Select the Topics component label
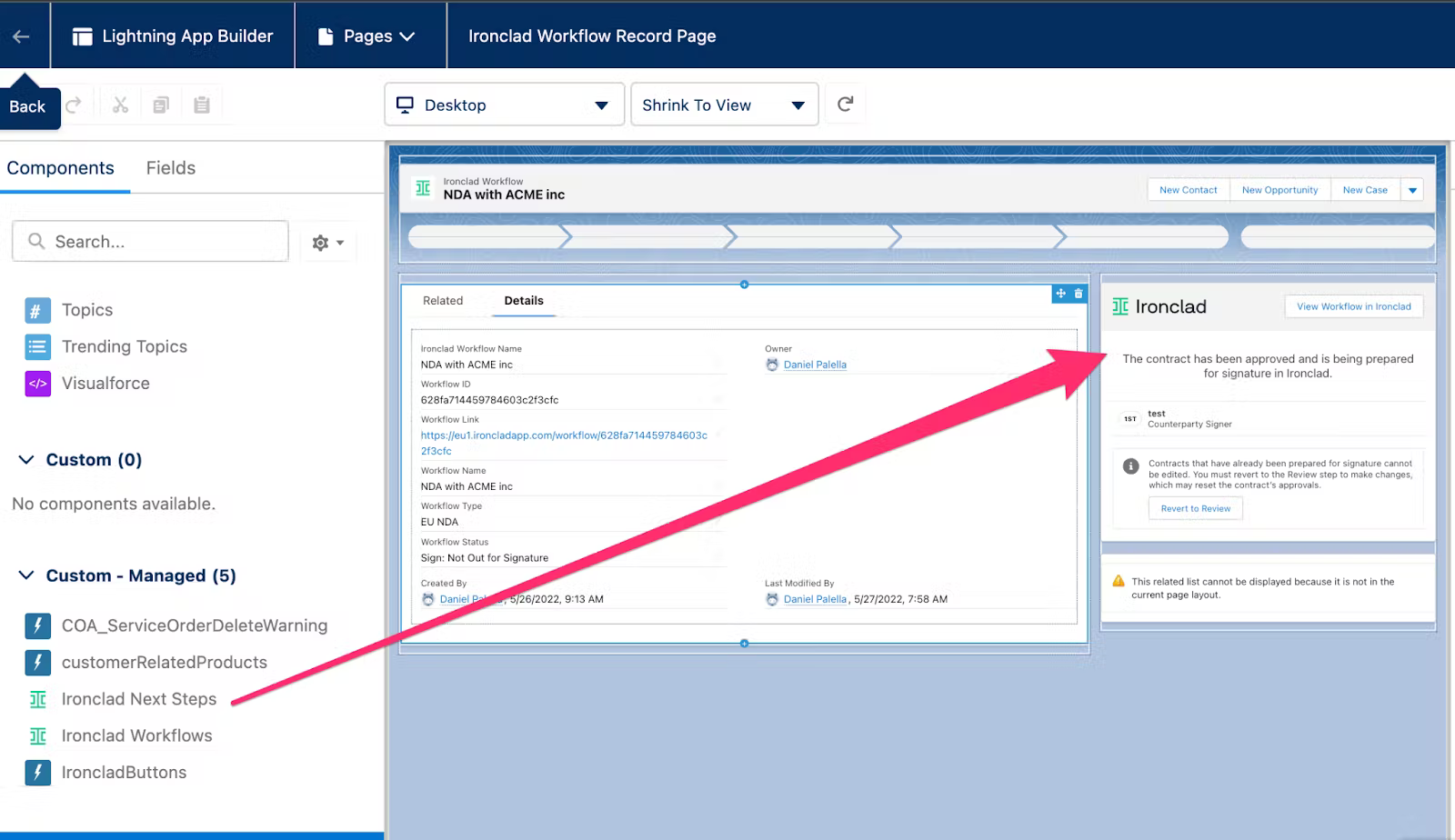The height and width of the screenshot is (840, 1455). pyautogui.click(x=87, y=310)
